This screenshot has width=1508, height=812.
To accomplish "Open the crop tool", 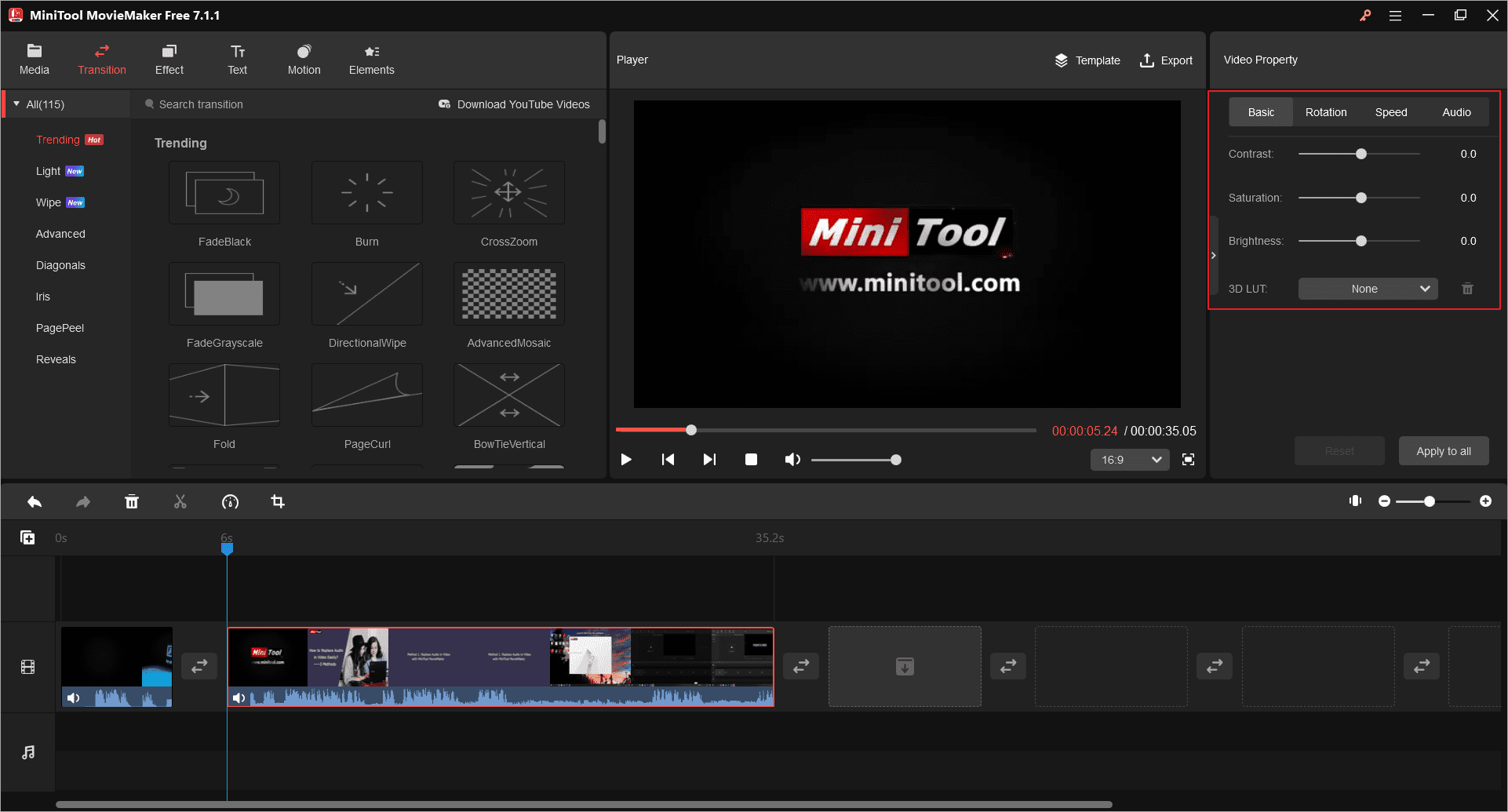I will [278, 501].
